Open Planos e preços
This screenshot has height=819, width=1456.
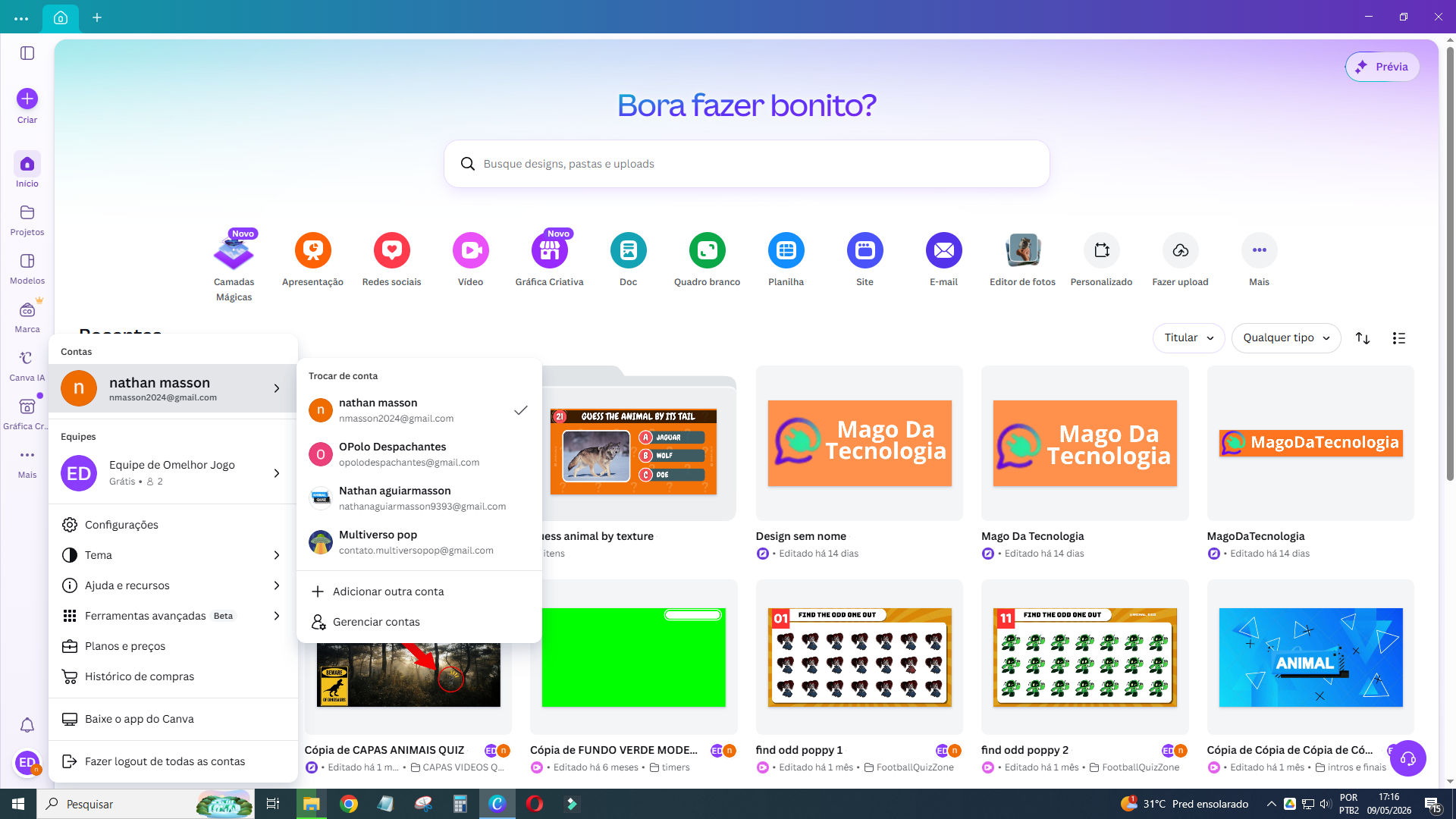click(x=173, y=646)
